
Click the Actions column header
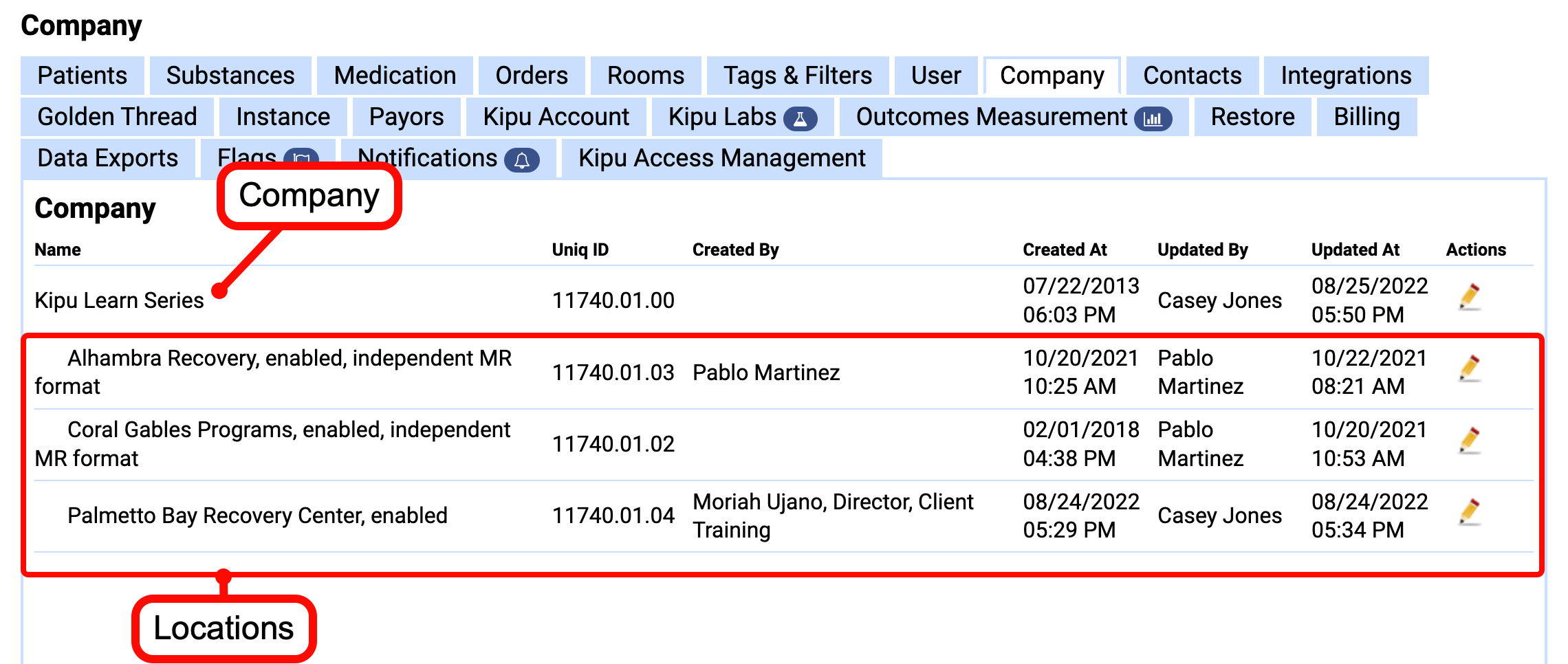[x=1476, y=250]
